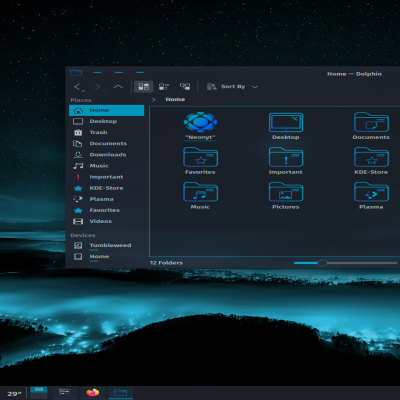Viewport: 400px width, 400px height.
Task: Click the "12 Folders" status text
Action: [x=166, y=263]
